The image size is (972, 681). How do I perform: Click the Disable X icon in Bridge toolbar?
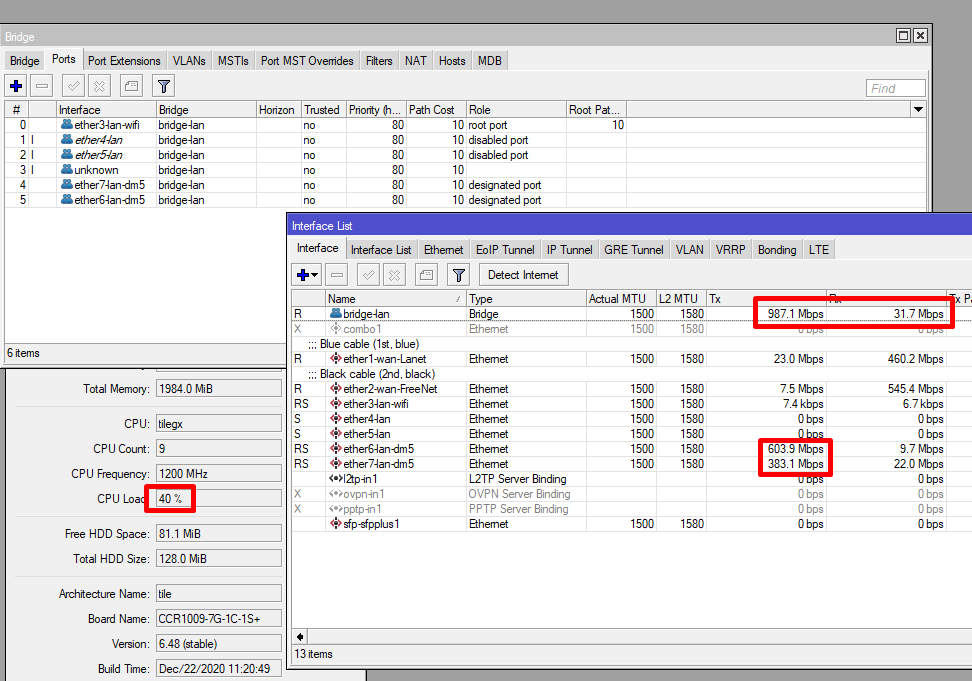click(99, 86)
